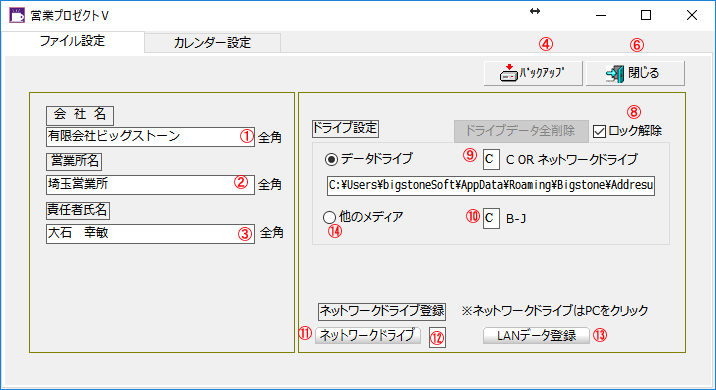The image size is (716, 390).
Task: Switch to the カレンダー設定 tab
Action: 212,43
